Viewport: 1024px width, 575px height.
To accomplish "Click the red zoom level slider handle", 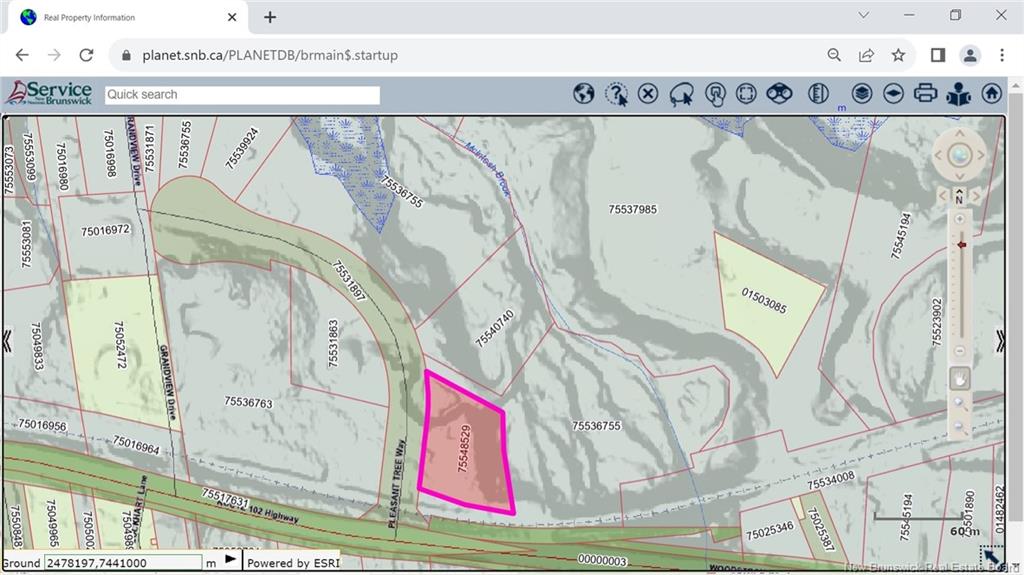I will point(961,244).
